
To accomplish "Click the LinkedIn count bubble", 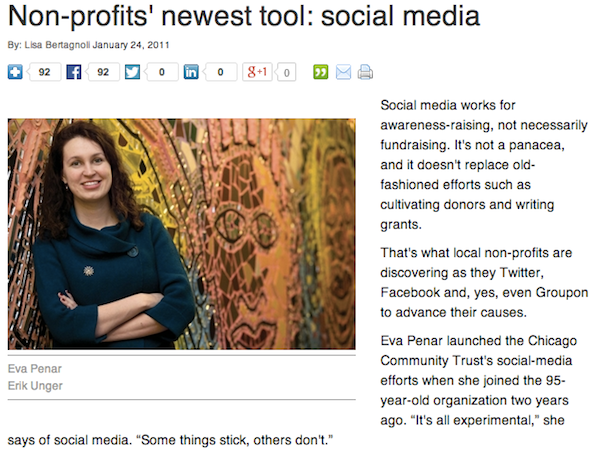I will tap(221, 72).
